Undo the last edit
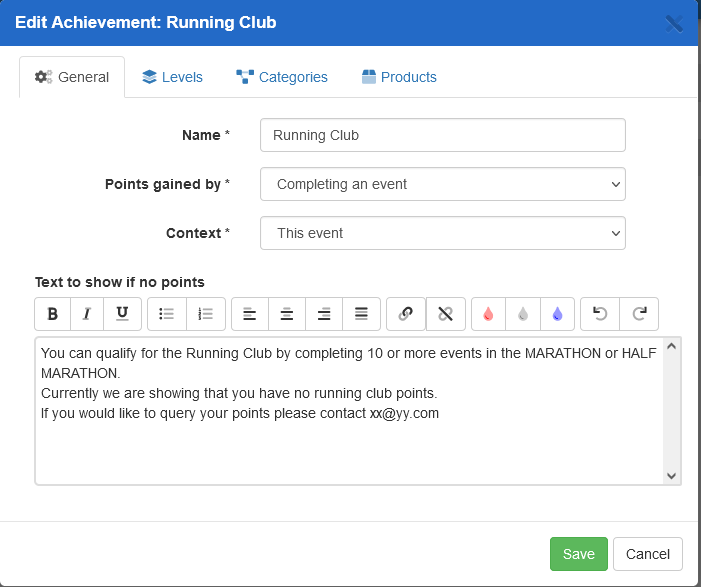The image size is (701, 587). (x=600, y=314)
